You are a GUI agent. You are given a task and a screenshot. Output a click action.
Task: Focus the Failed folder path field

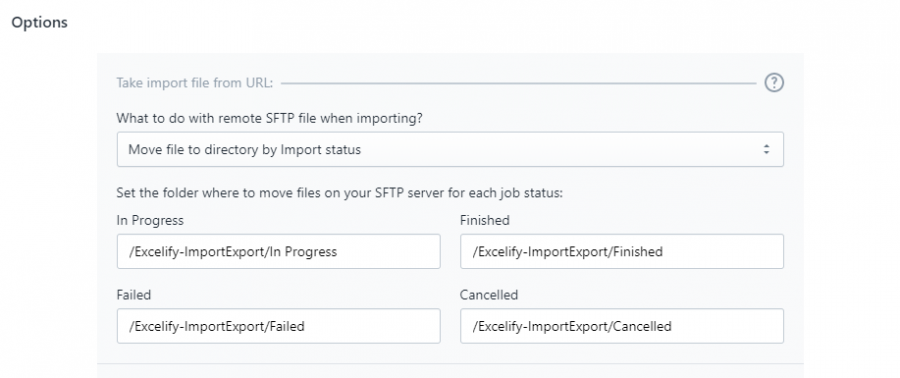[278, 326]
